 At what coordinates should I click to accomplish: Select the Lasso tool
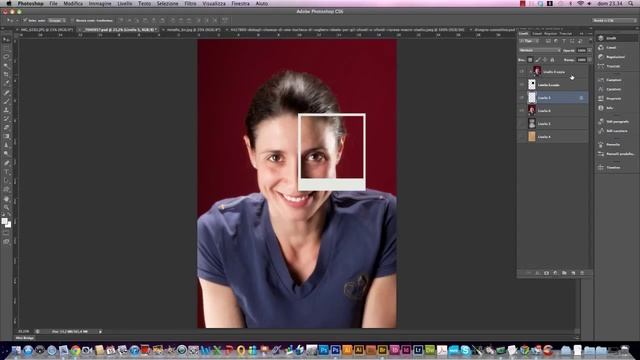tap(6, 57)
